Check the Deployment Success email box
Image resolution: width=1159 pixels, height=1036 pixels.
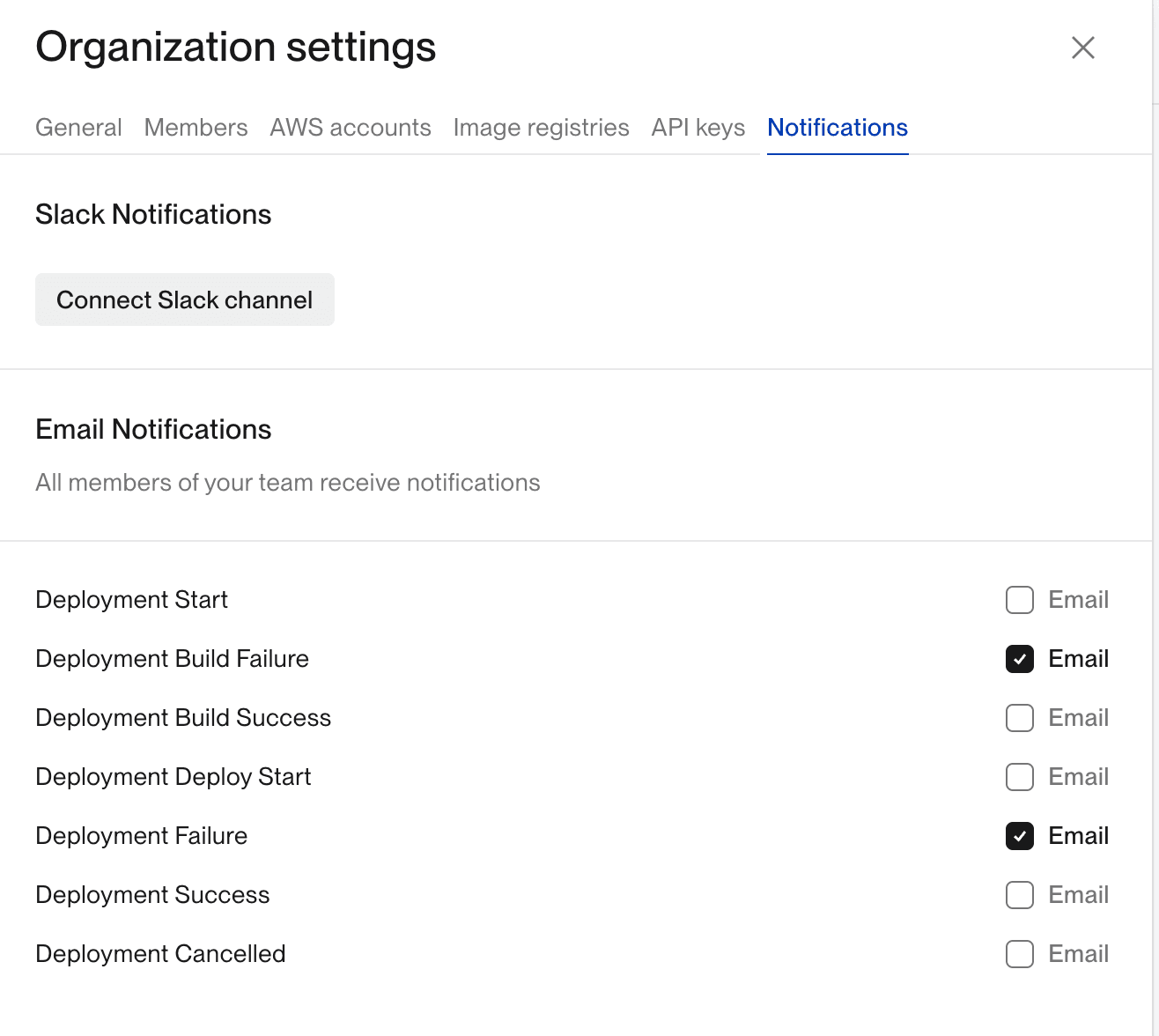1020,895
